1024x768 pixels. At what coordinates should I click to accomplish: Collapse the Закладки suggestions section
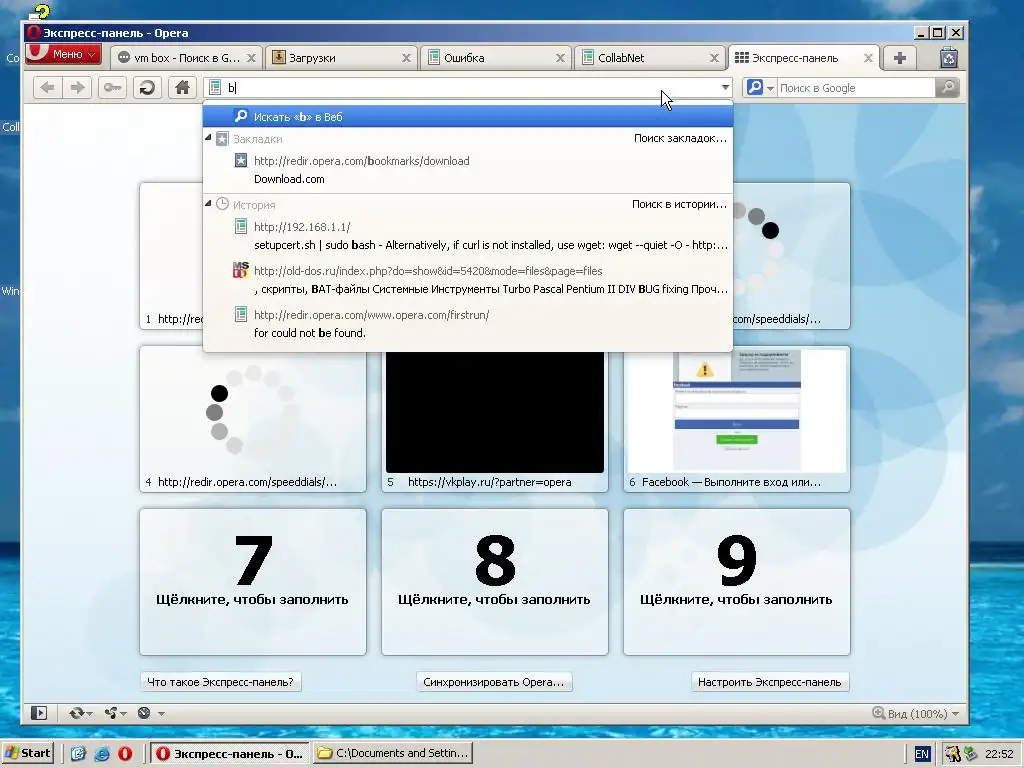tap(208, 138)
